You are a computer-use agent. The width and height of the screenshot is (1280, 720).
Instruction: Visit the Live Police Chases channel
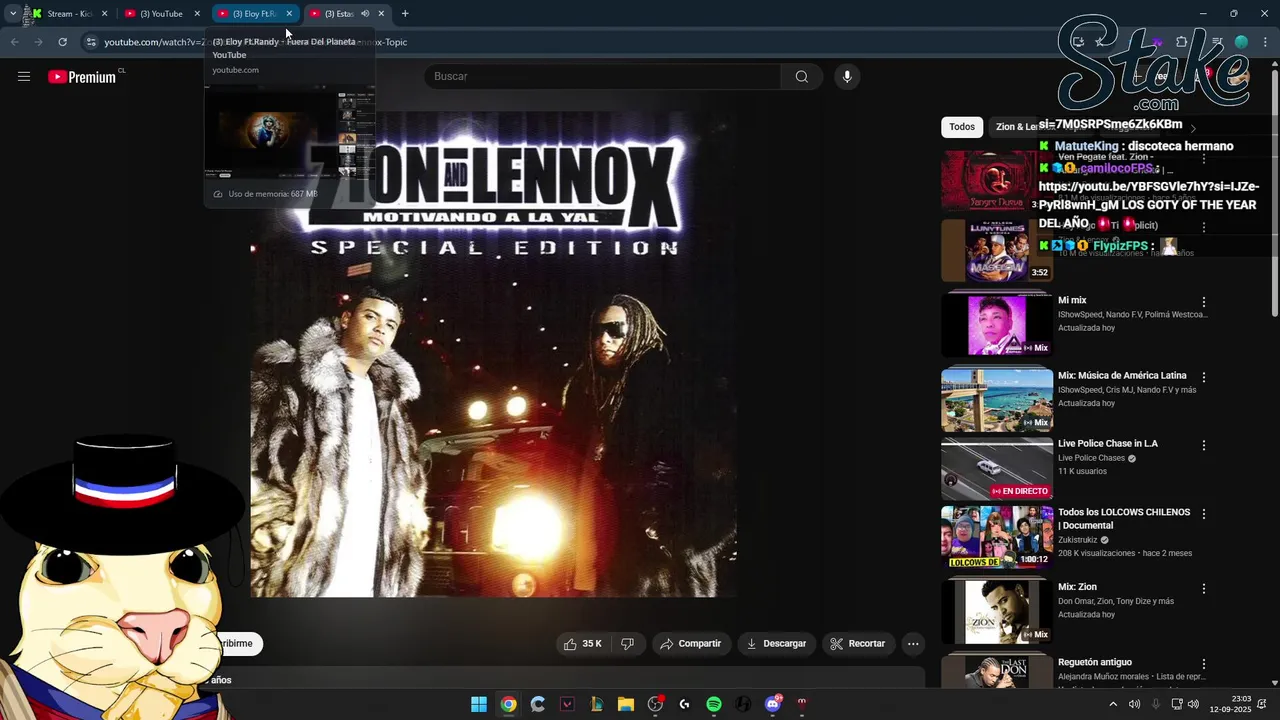point(1091,458)
